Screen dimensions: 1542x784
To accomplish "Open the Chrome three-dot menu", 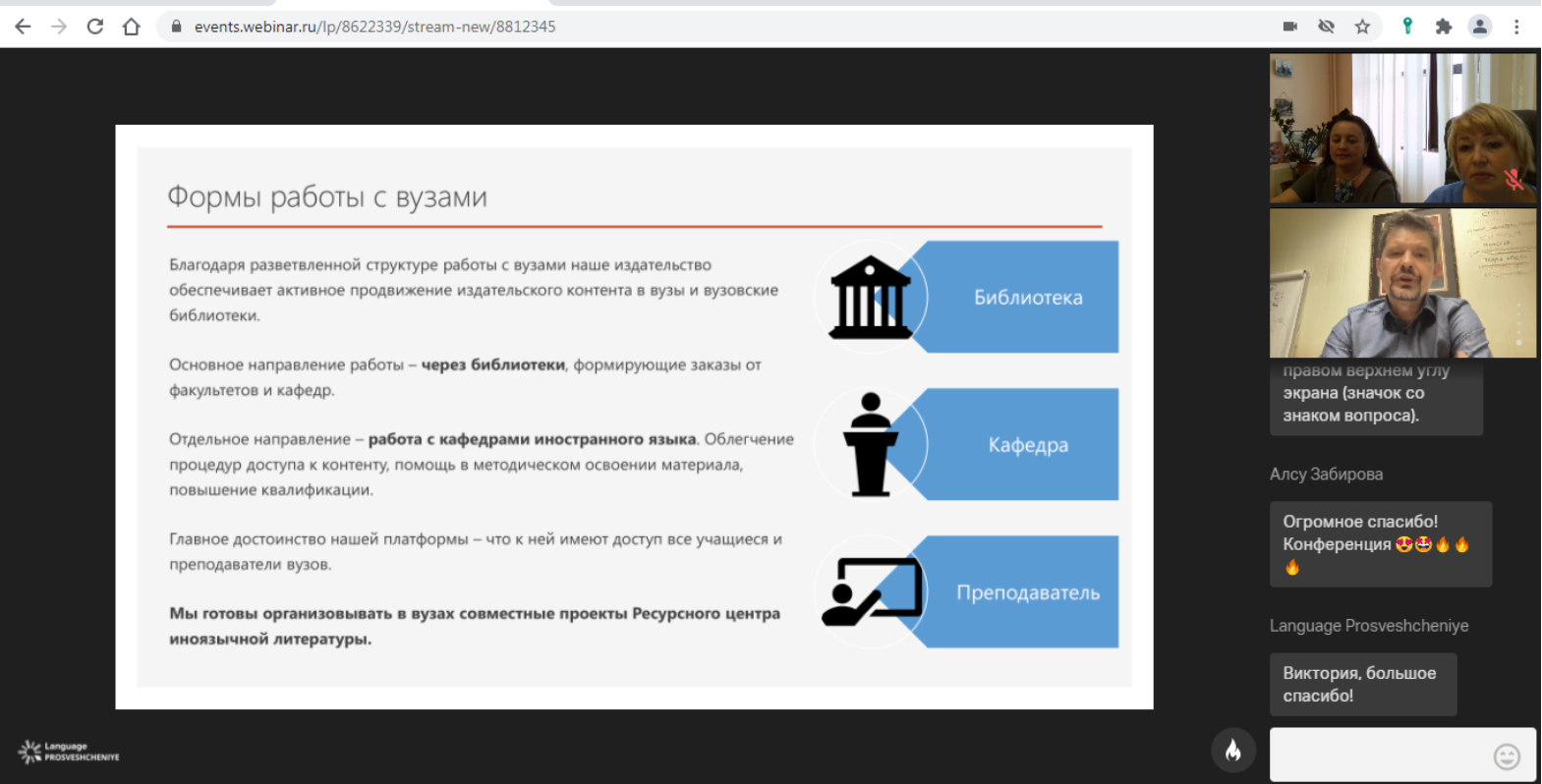I will coord(1516,27).
